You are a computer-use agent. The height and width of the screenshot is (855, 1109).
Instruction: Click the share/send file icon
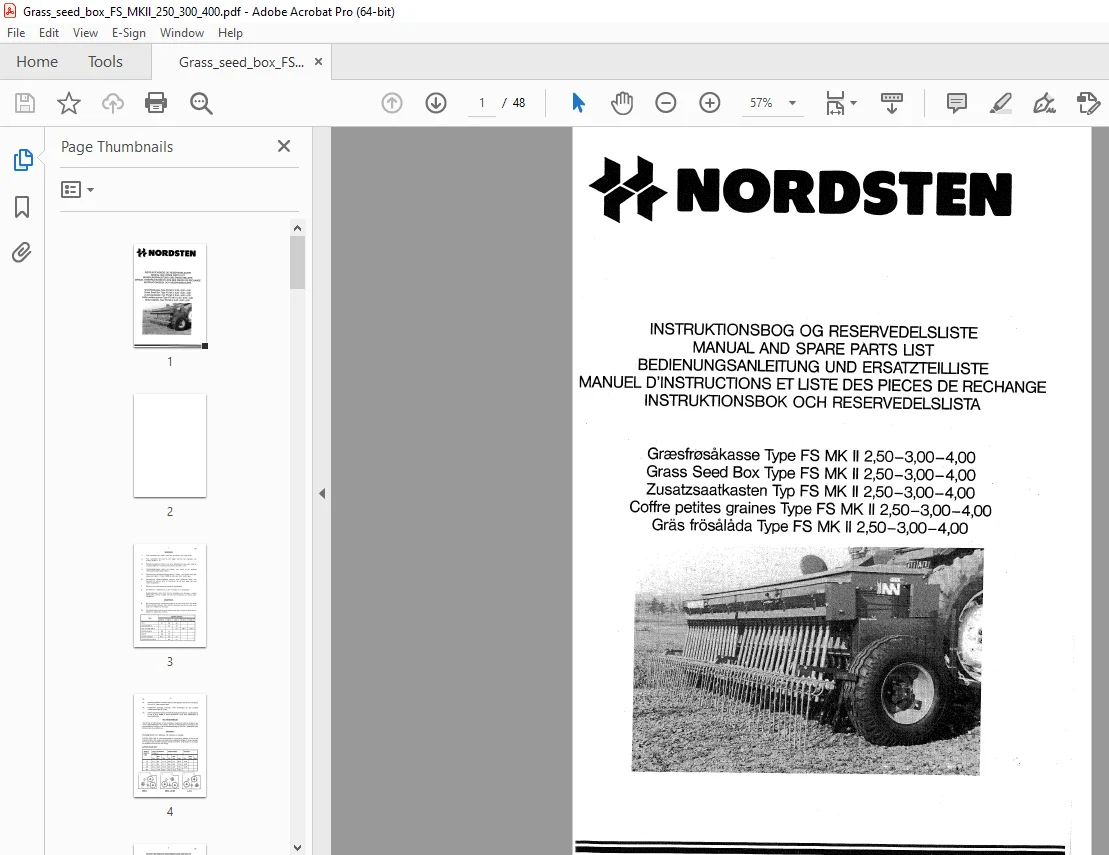1088,103
